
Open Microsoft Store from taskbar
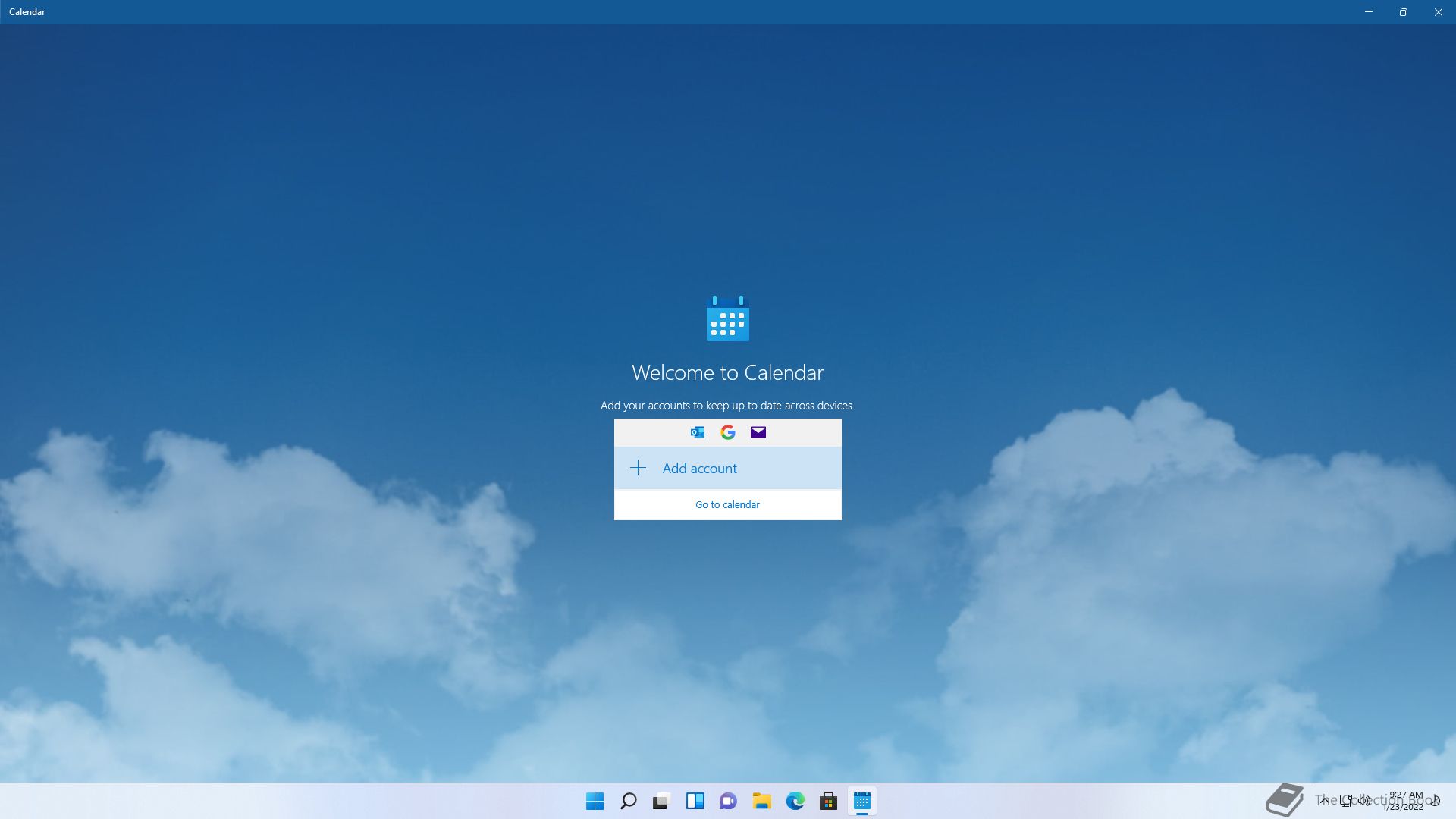[x=829, y=801]
